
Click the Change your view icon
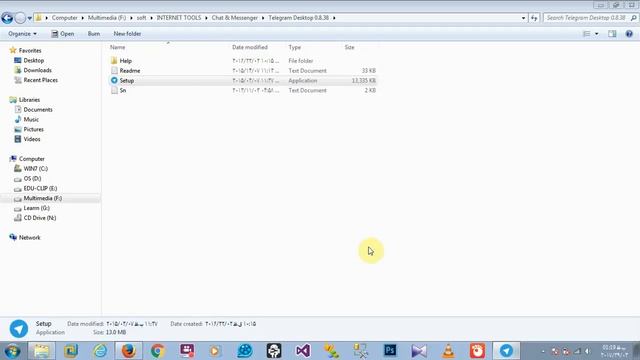tap(587, 34)
